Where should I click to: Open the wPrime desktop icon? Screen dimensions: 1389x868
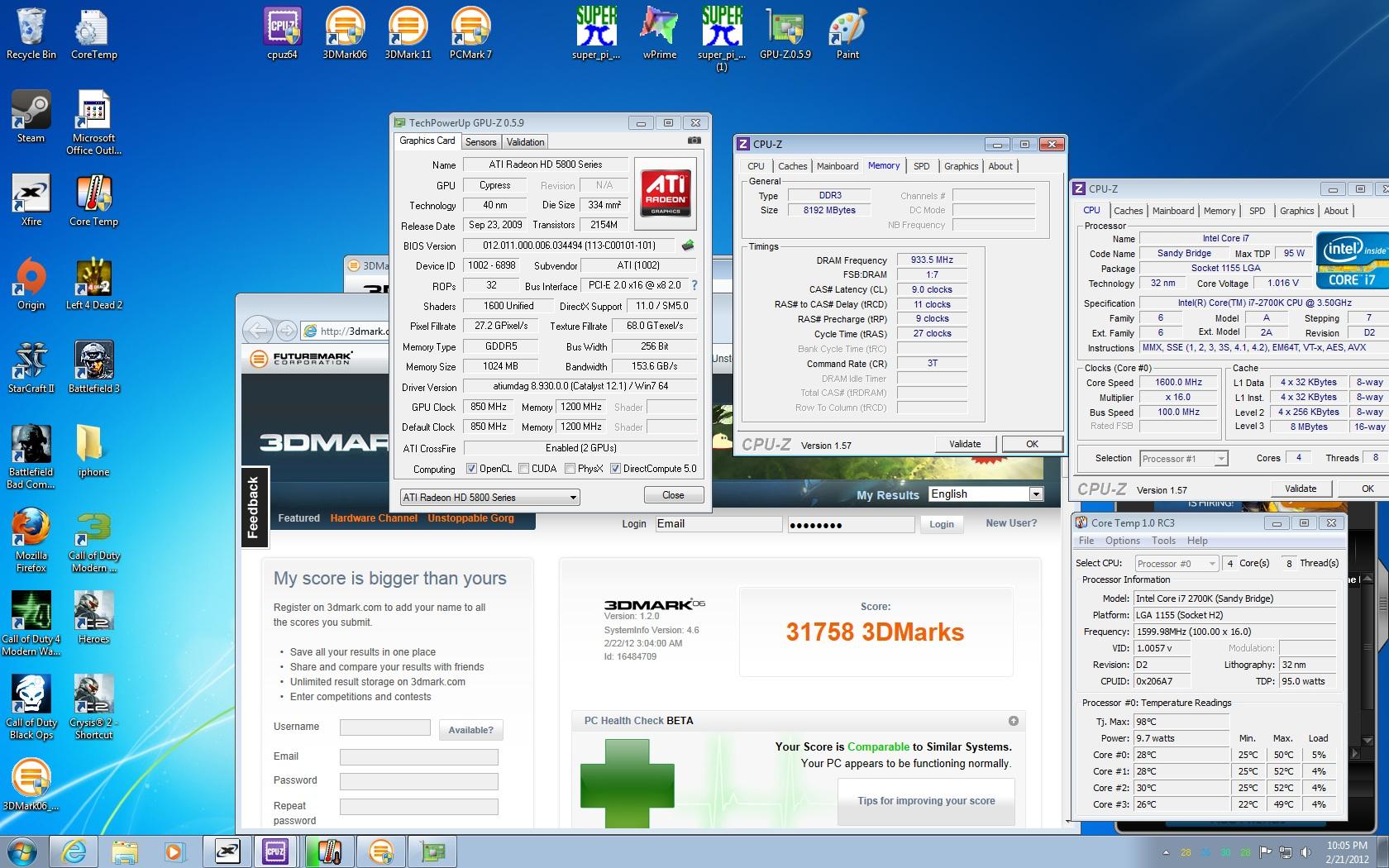[x=660, y=33]
